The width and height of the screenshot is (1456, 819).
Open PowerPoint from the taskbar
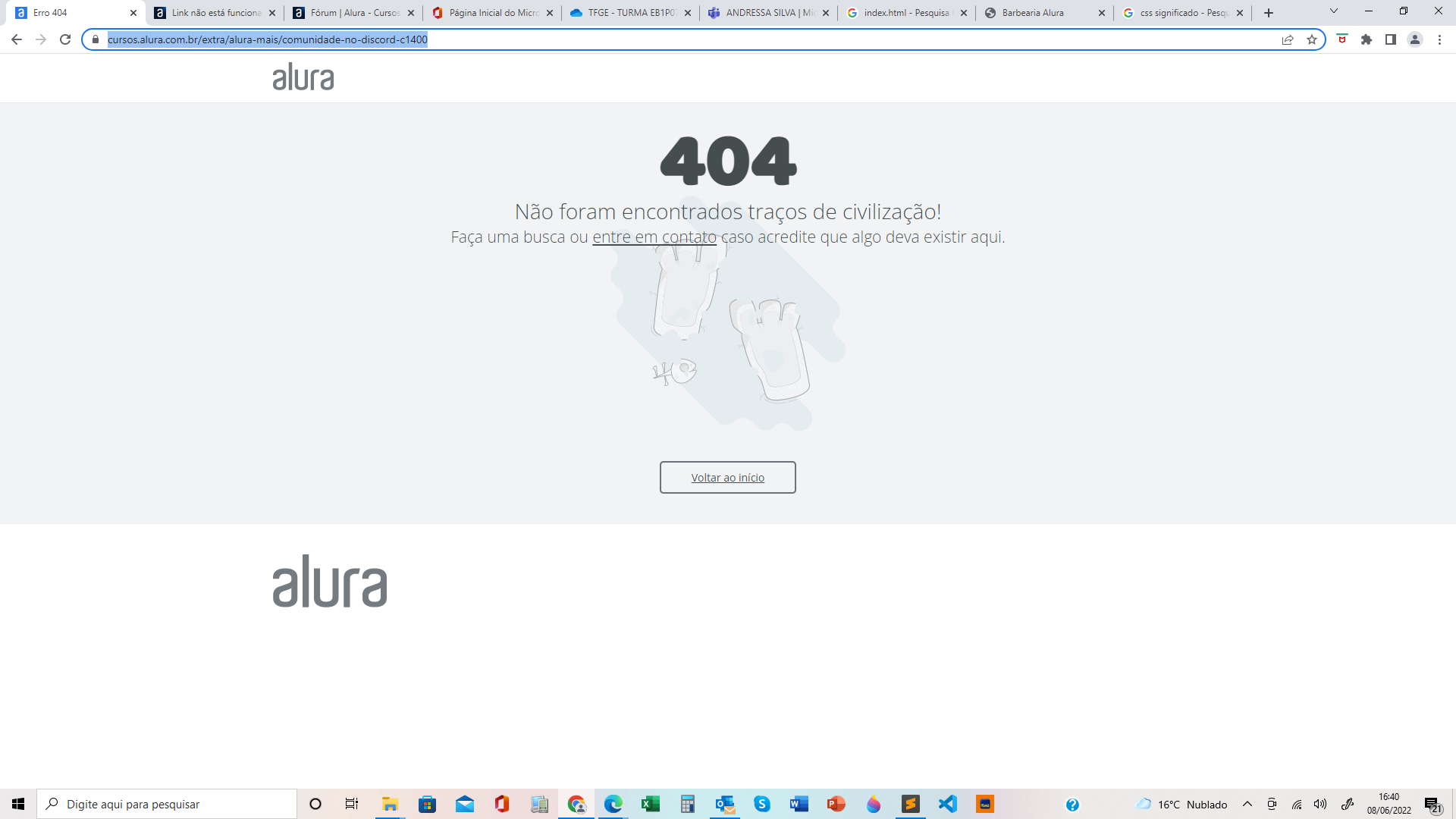(x=836, y=804)
